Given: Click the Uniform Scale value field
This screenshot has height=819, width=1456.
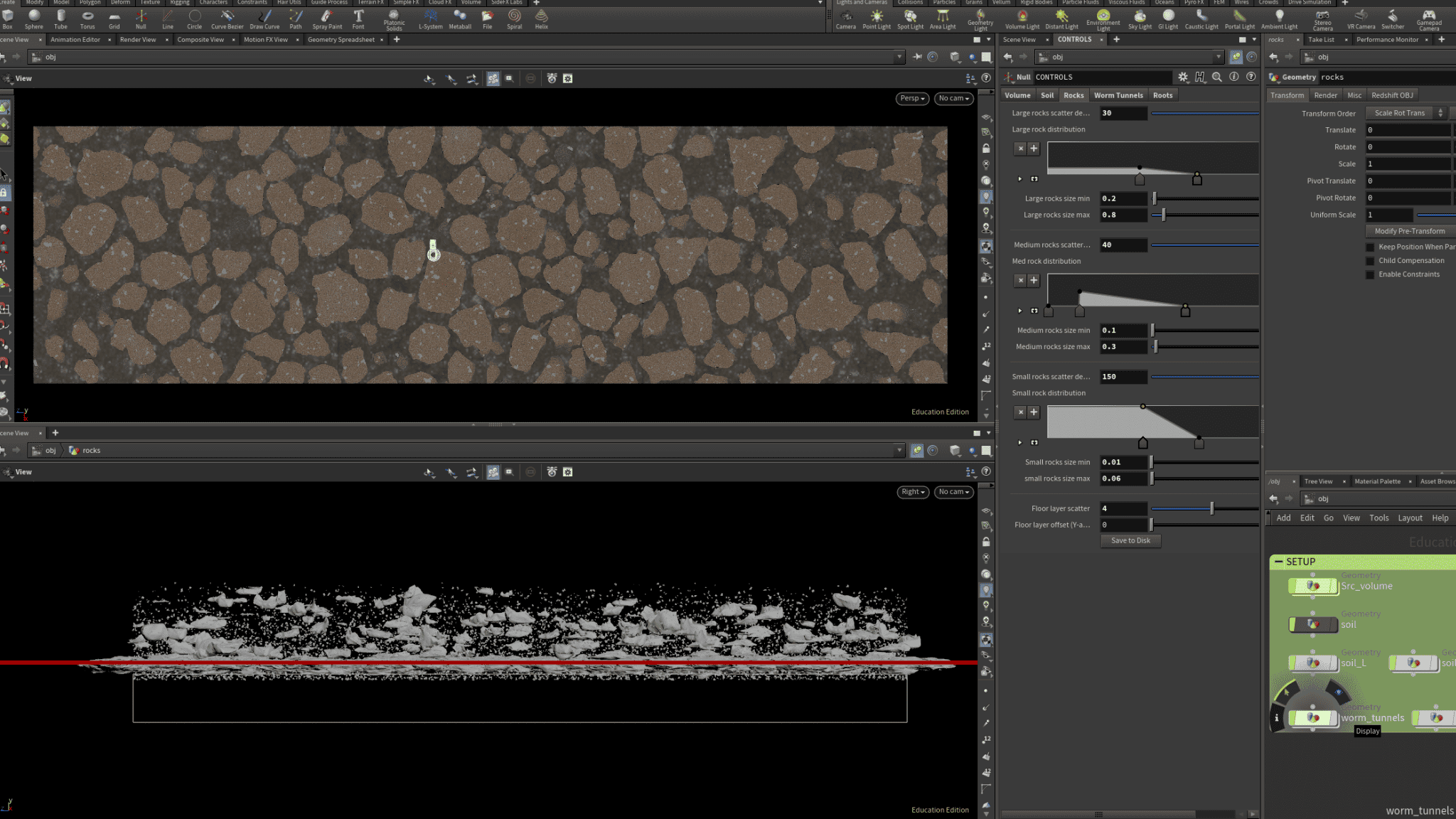Looking at the screenshot, I should pos(1388,214).
